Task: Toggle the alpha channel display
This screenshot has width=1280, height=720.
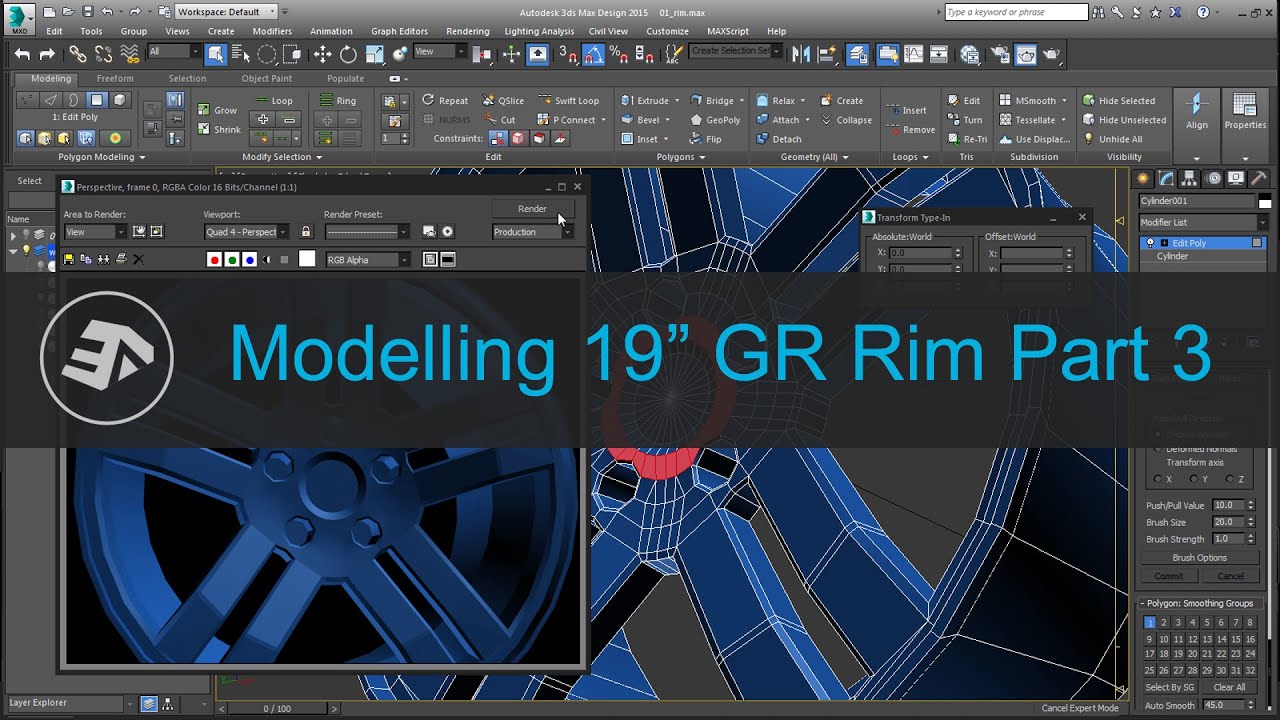Action: [267, 259]
